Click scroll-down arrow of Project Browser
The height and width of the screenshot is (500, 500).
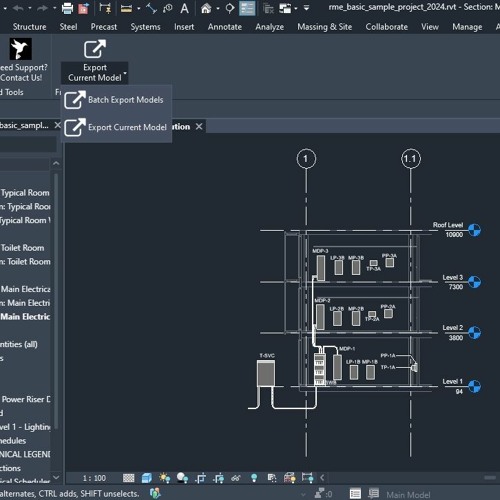click(x=56, y=477)
